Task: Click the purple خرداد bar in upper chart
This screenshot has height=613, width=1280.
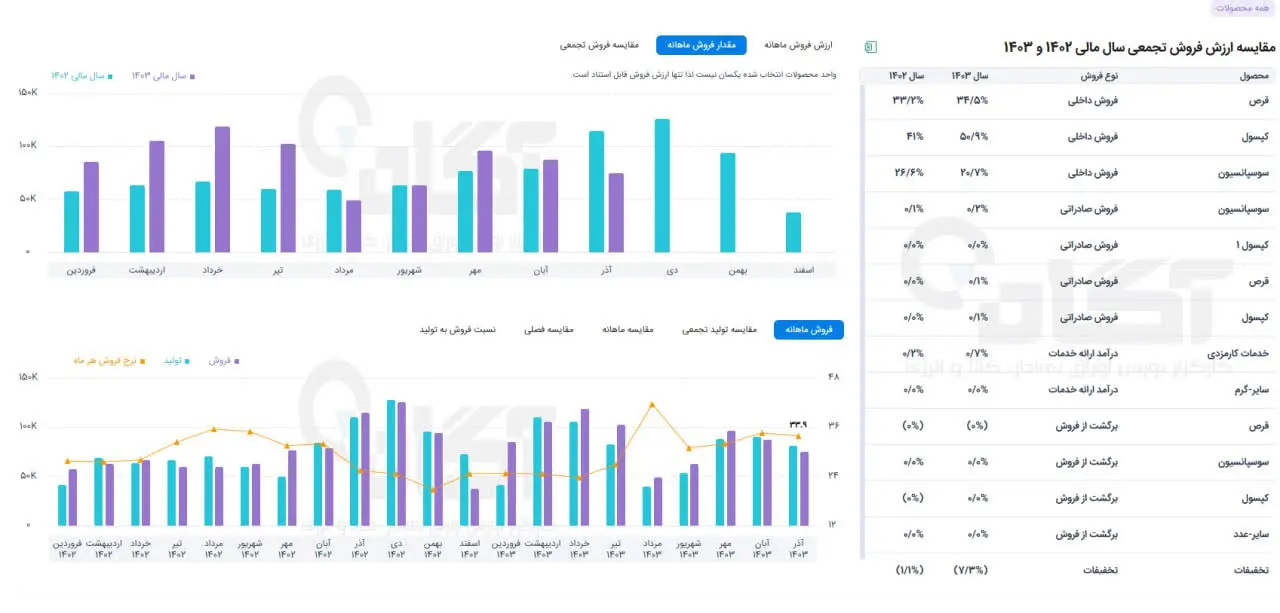Action: (222, 190)
